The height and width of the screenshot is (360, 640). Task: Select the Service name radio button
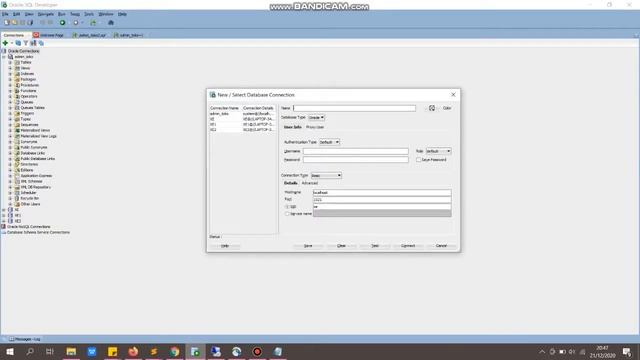click(287, 213)
